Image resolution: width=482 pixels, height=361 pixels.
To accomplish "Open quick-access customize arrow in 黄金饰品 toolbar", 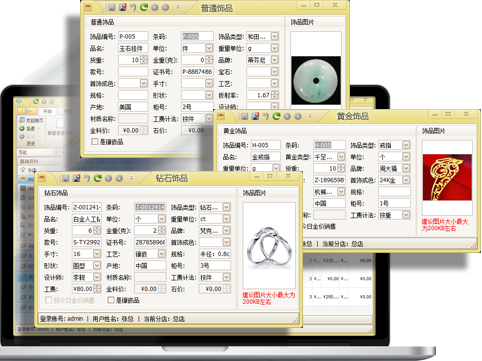I will click(310, 116).
